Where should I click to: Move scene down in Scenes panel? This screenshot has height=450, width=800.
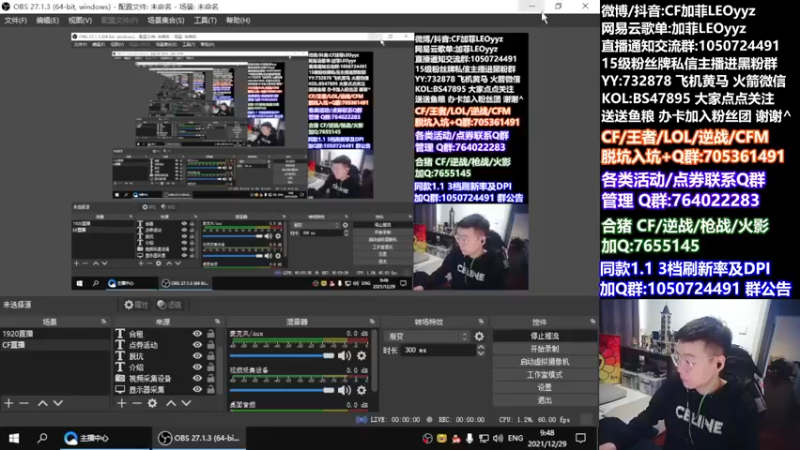[58, 403]
